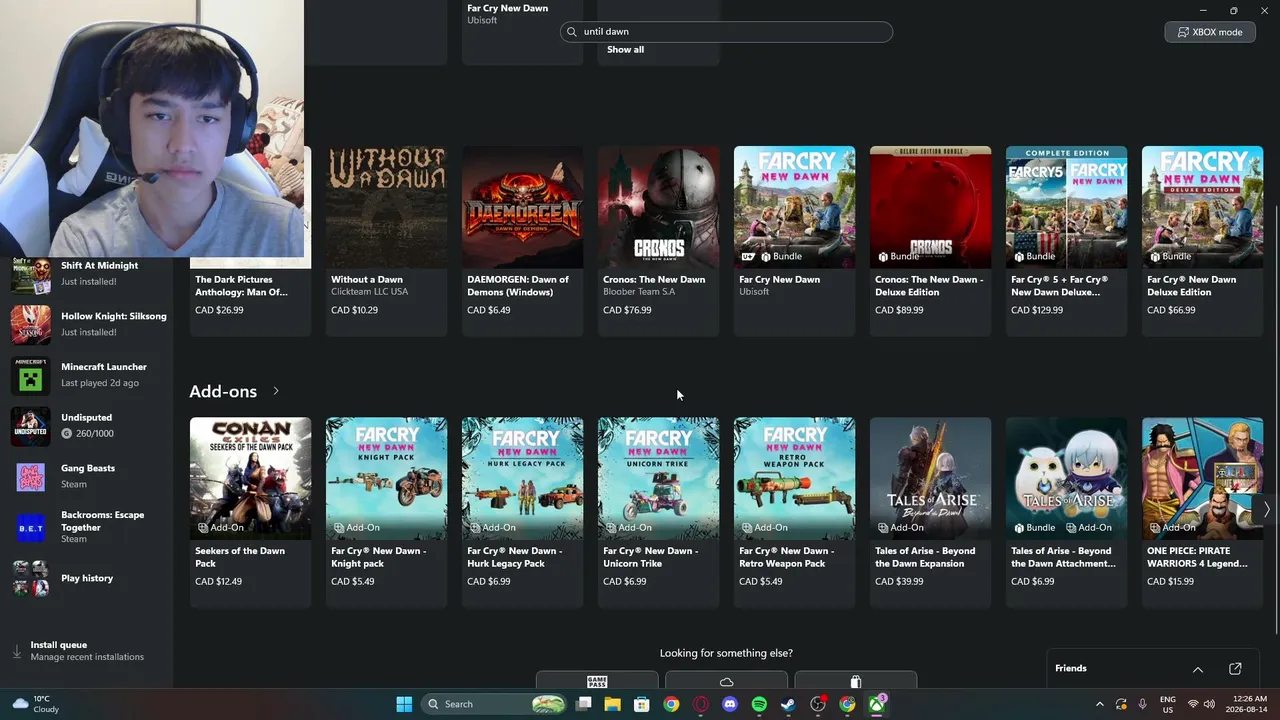Open Steam from the taskbar

(788, 704)
